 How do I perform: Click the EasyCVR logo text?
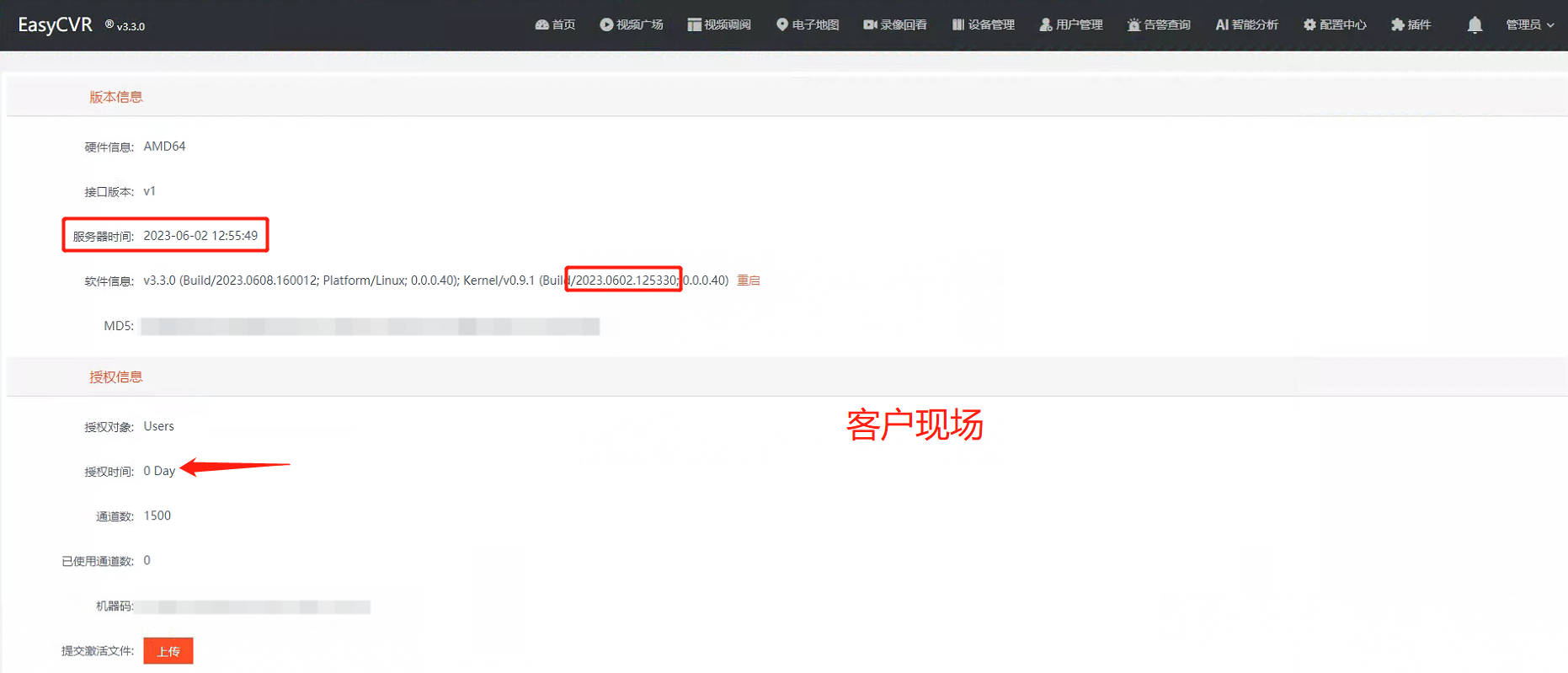pyautogui.click(x=56, y=25)
